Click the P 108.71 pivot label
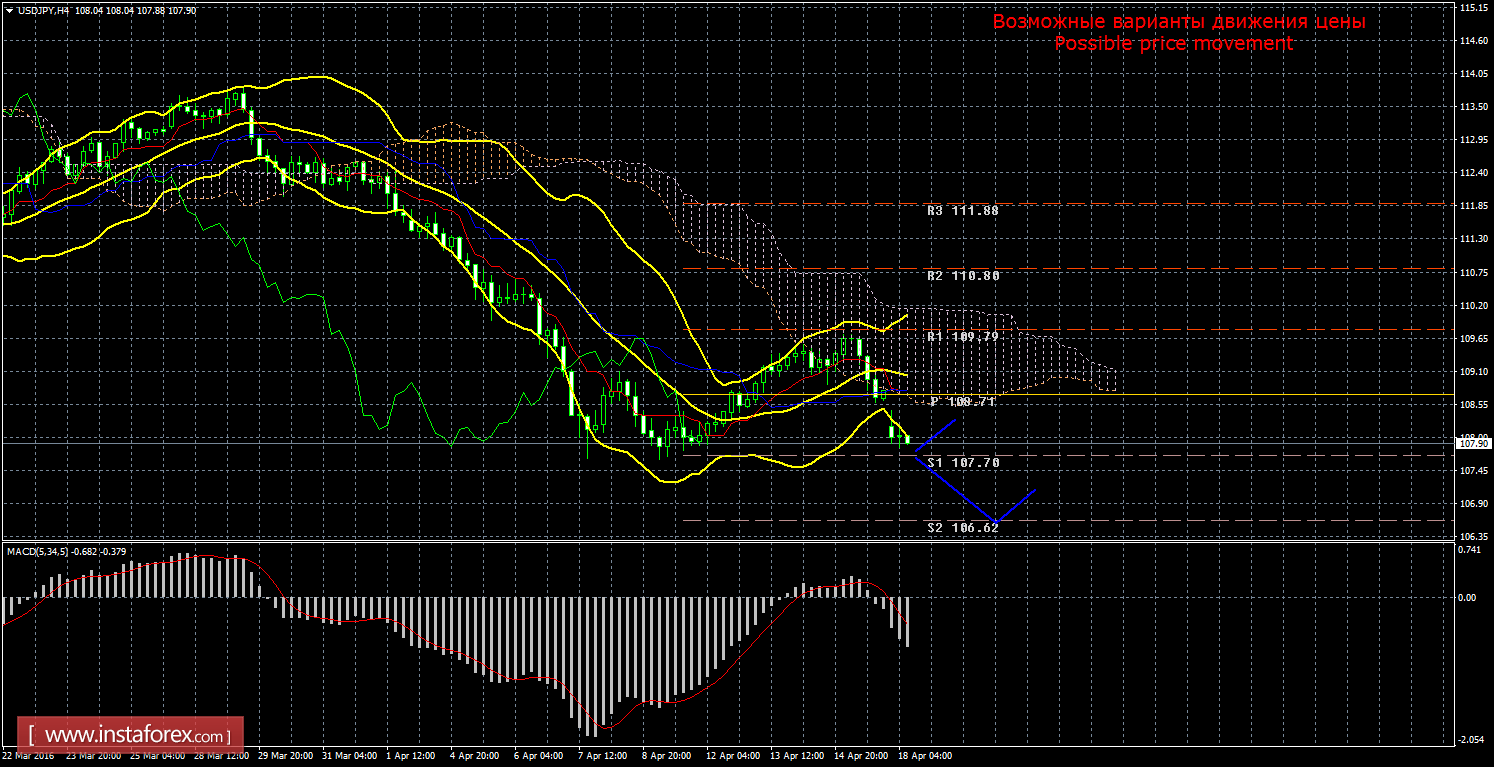Screen dimensions: 1494x767 (x=965, y=401)
